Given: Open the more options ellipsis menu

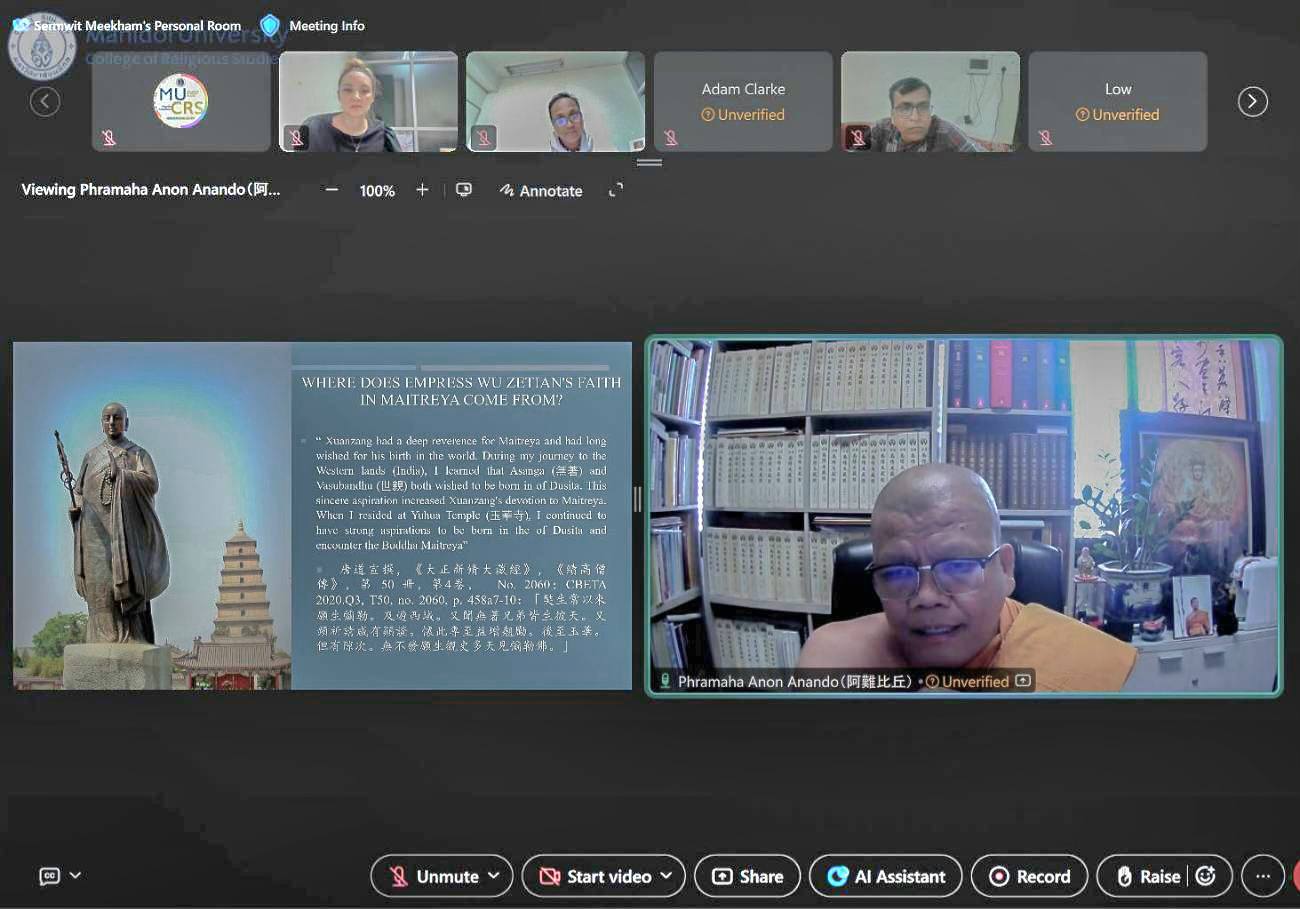Looking at the screenshot, I should click(1262, 876).
